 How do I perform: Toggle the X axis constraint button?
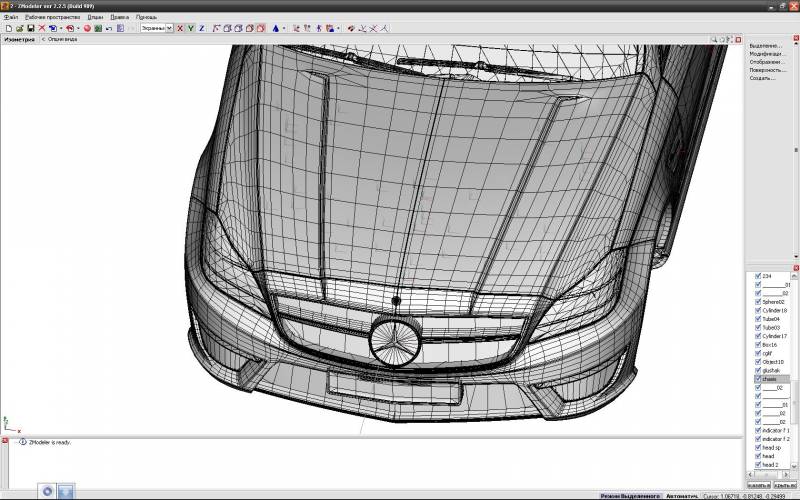point(180,29)
